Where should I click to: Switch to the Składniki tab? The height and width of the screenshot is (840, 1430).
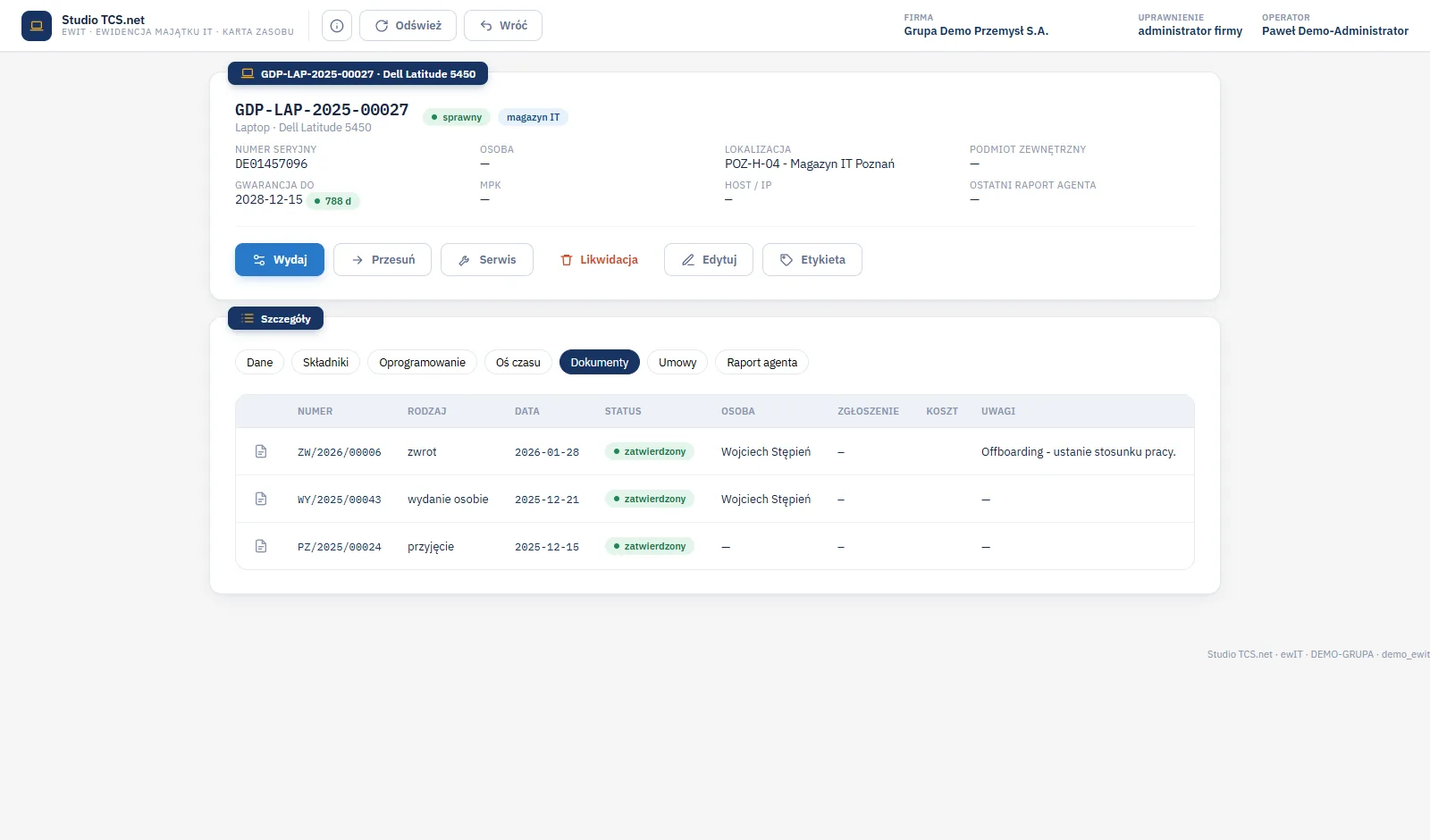pyautogui.click(x=325, y=363)
